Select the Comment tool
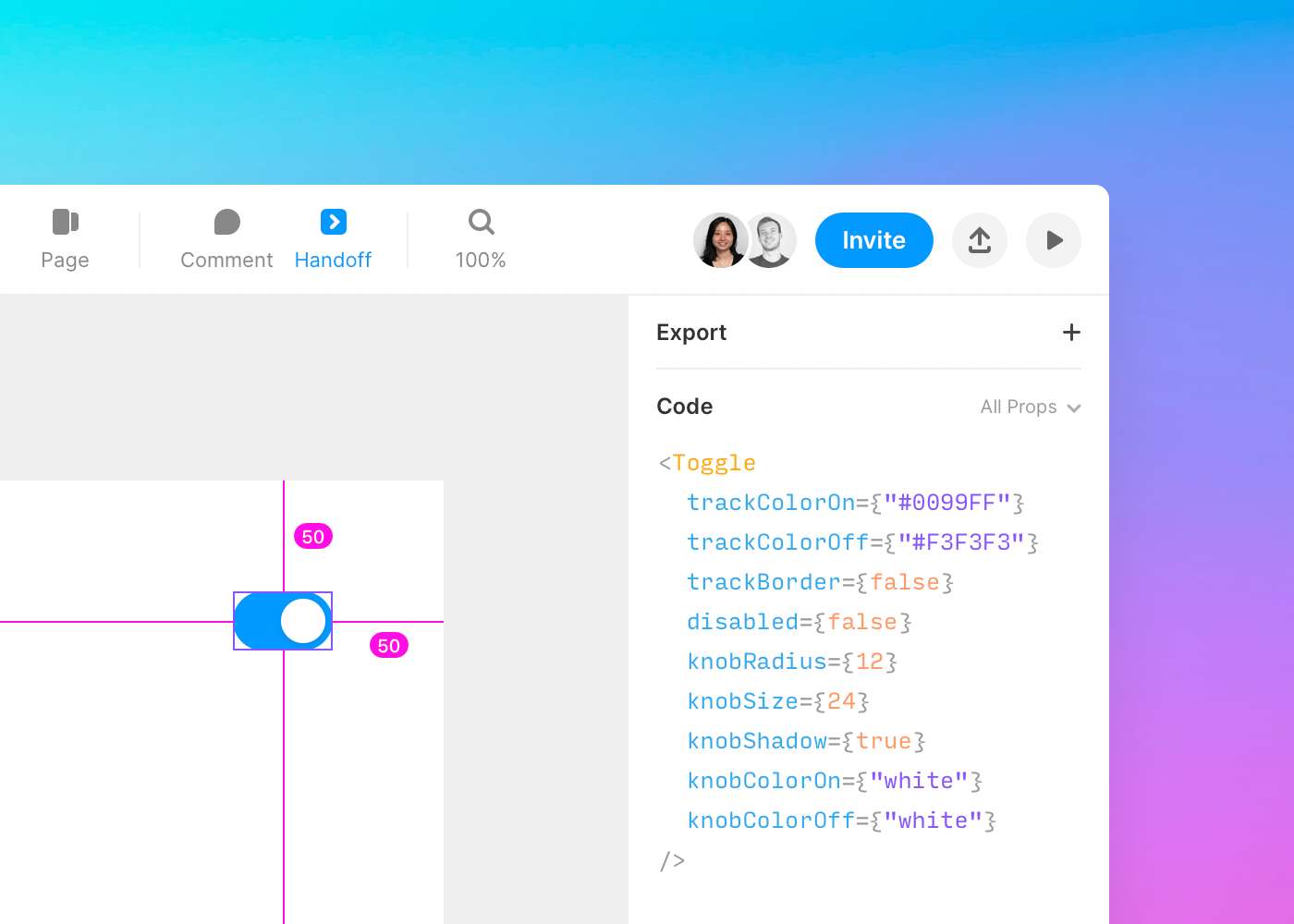Screen dimensions: 1294x924 226,240
